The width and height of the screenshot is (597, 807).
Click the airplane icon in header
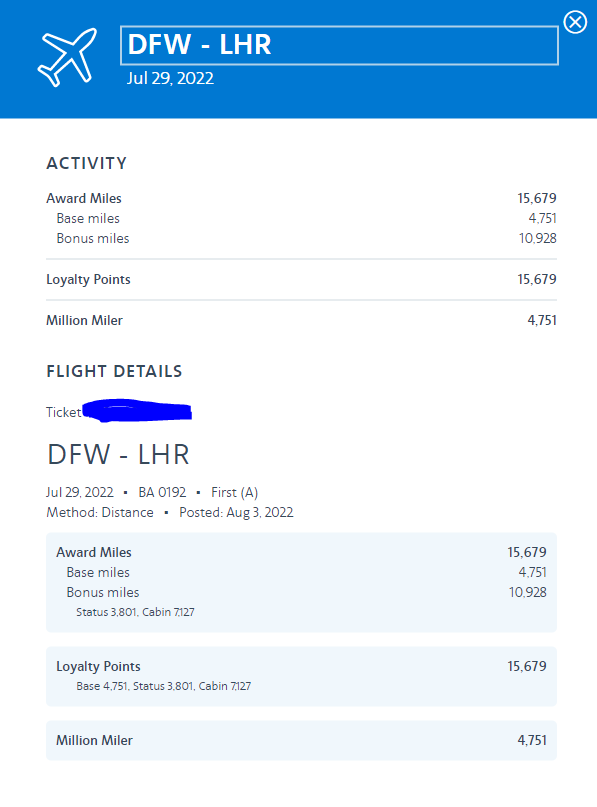tap(67, 57)
